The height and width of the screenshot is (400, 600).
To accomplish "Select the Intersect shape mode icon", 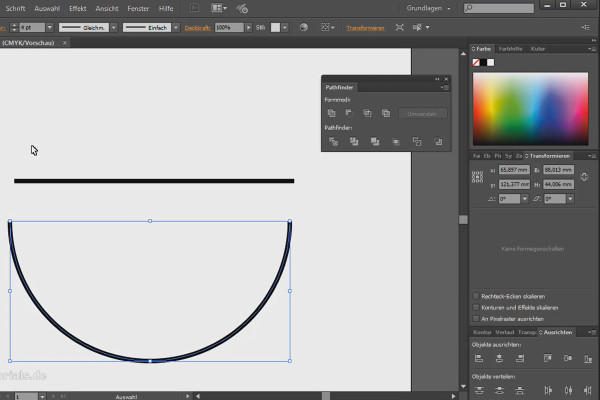I will 368,114.
